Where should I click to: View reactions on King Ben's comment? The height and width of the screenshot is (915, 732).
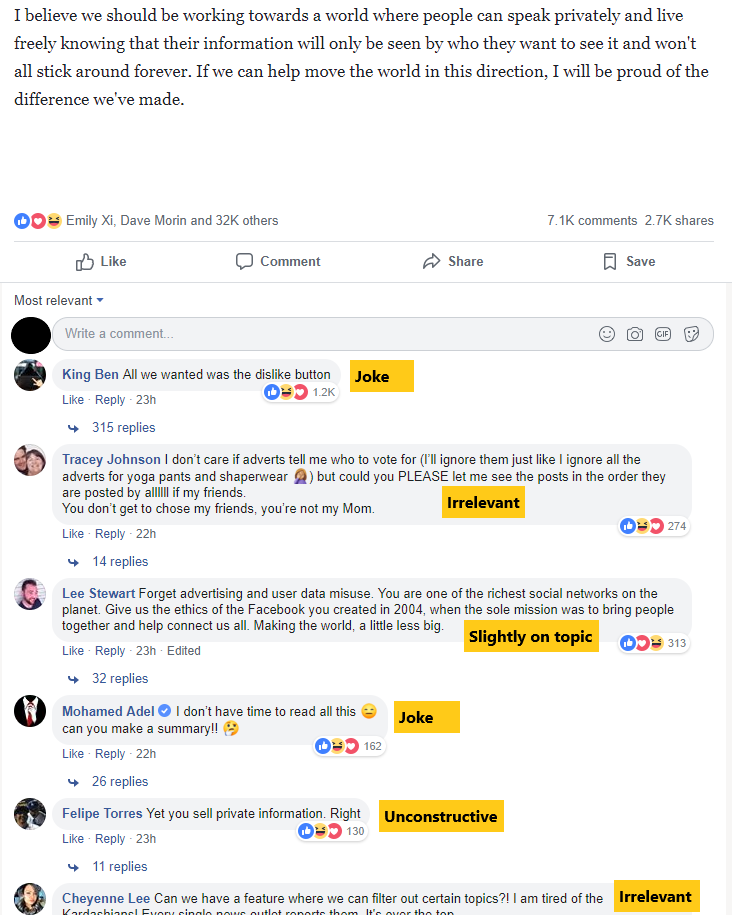click(x=300, y=392)
